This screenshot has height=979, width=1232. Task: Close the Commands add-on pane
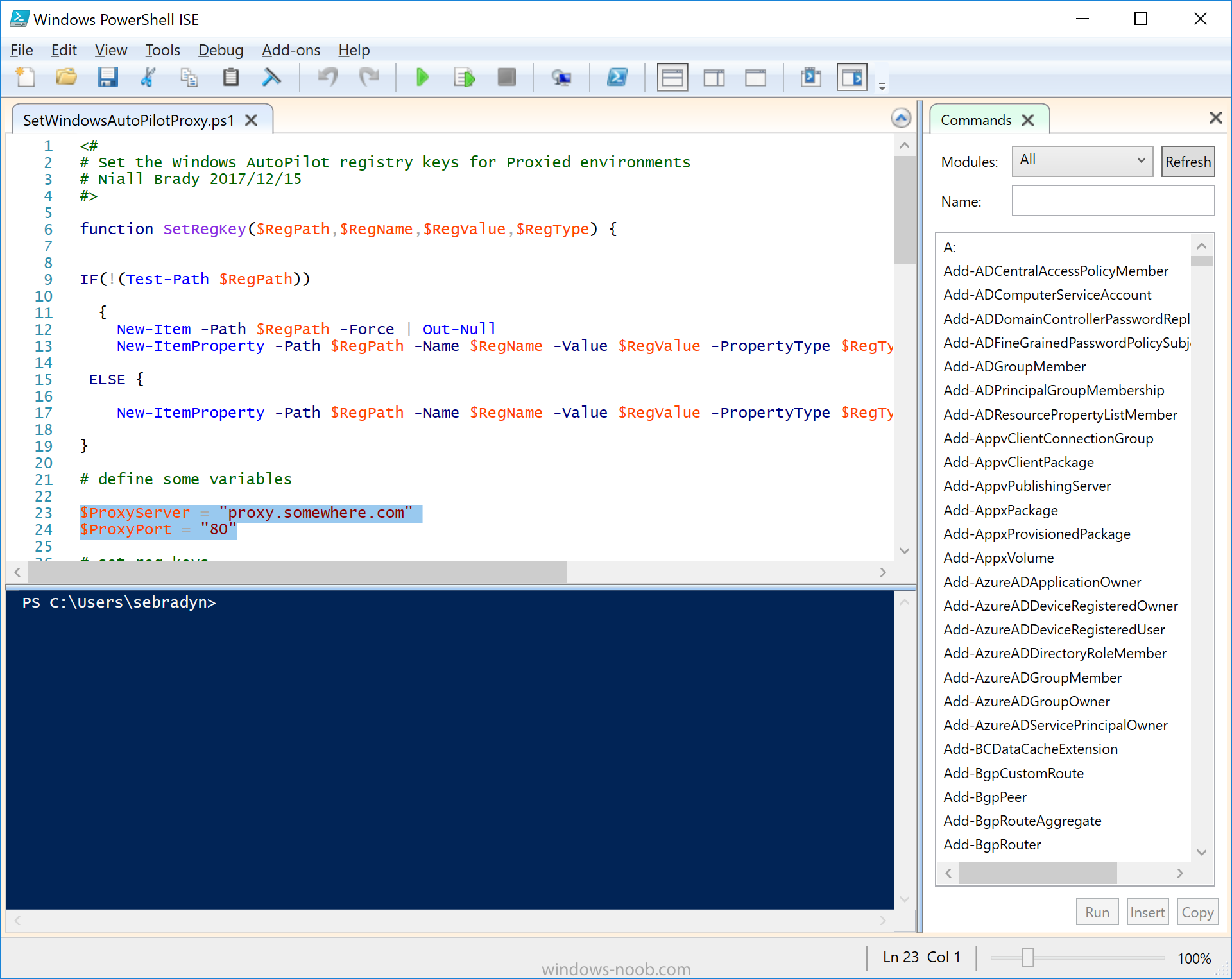[x=1215, y=118]
